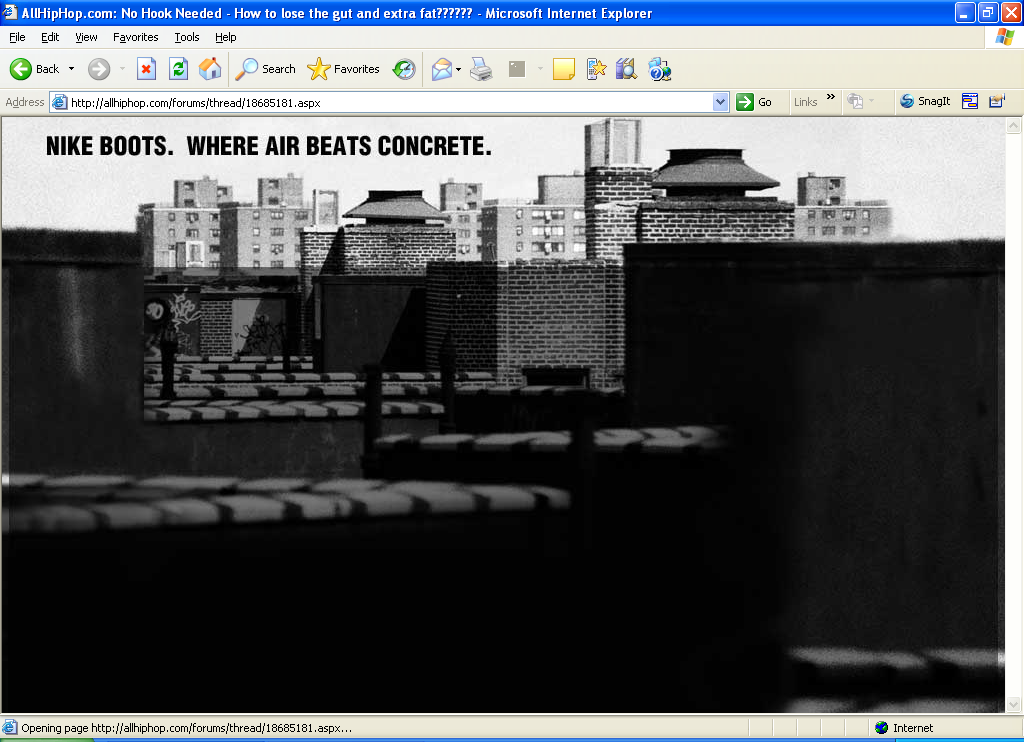Image resolution: width=1024 pixels, height=742 pixels.
Task: Open the Edit menu
Action: 50,37
